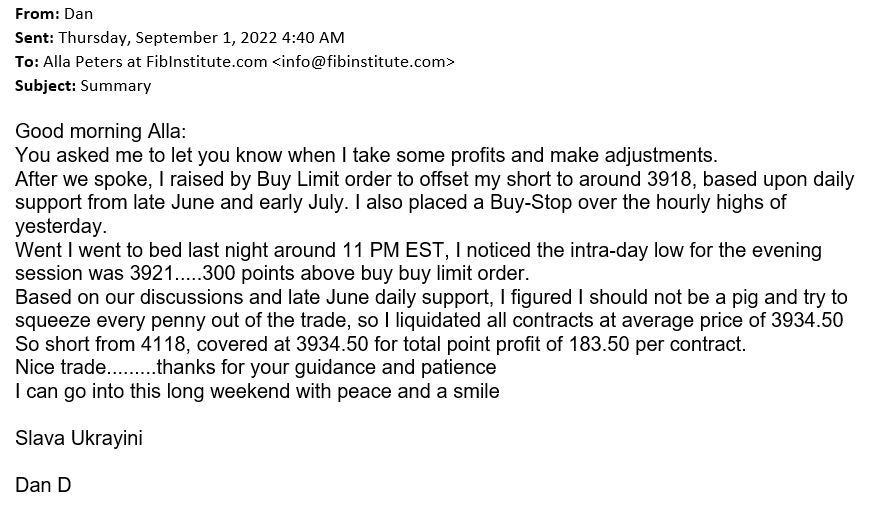Click the 11 PM EST text
This screenshot has width=877, height=506.
393,250
